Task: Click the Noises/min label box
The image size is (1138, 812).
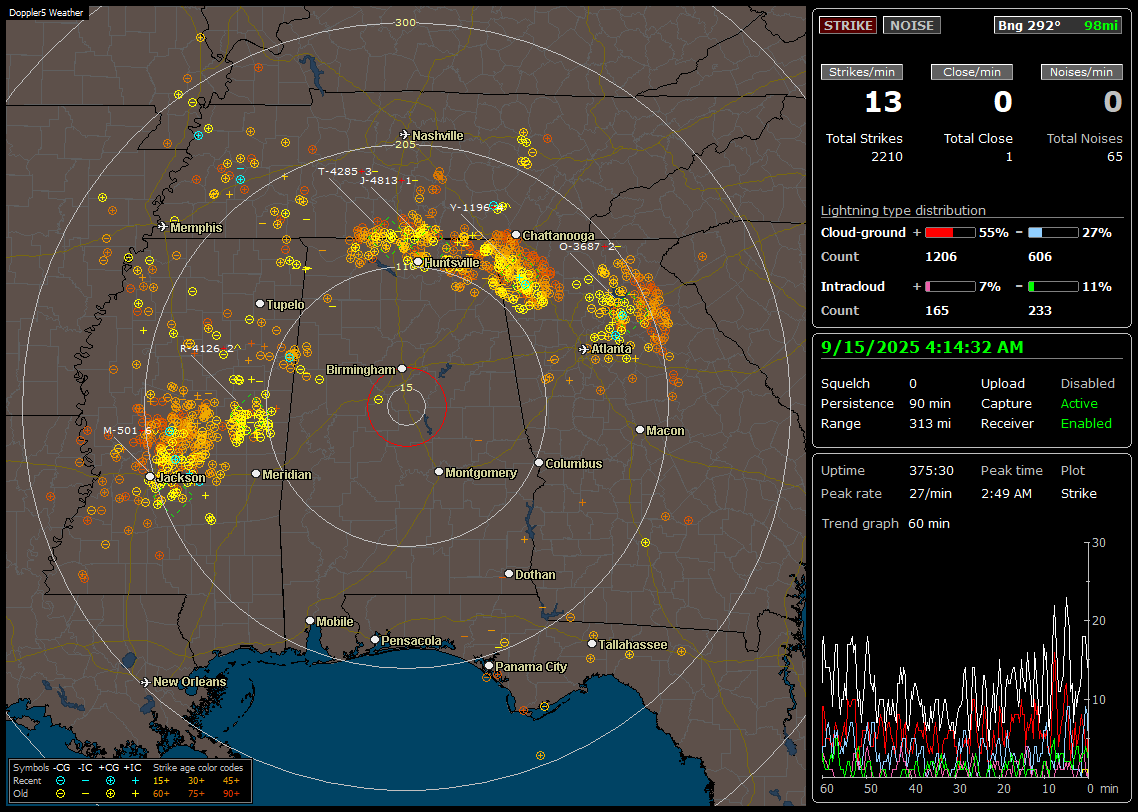Action: click(1081, 72)
